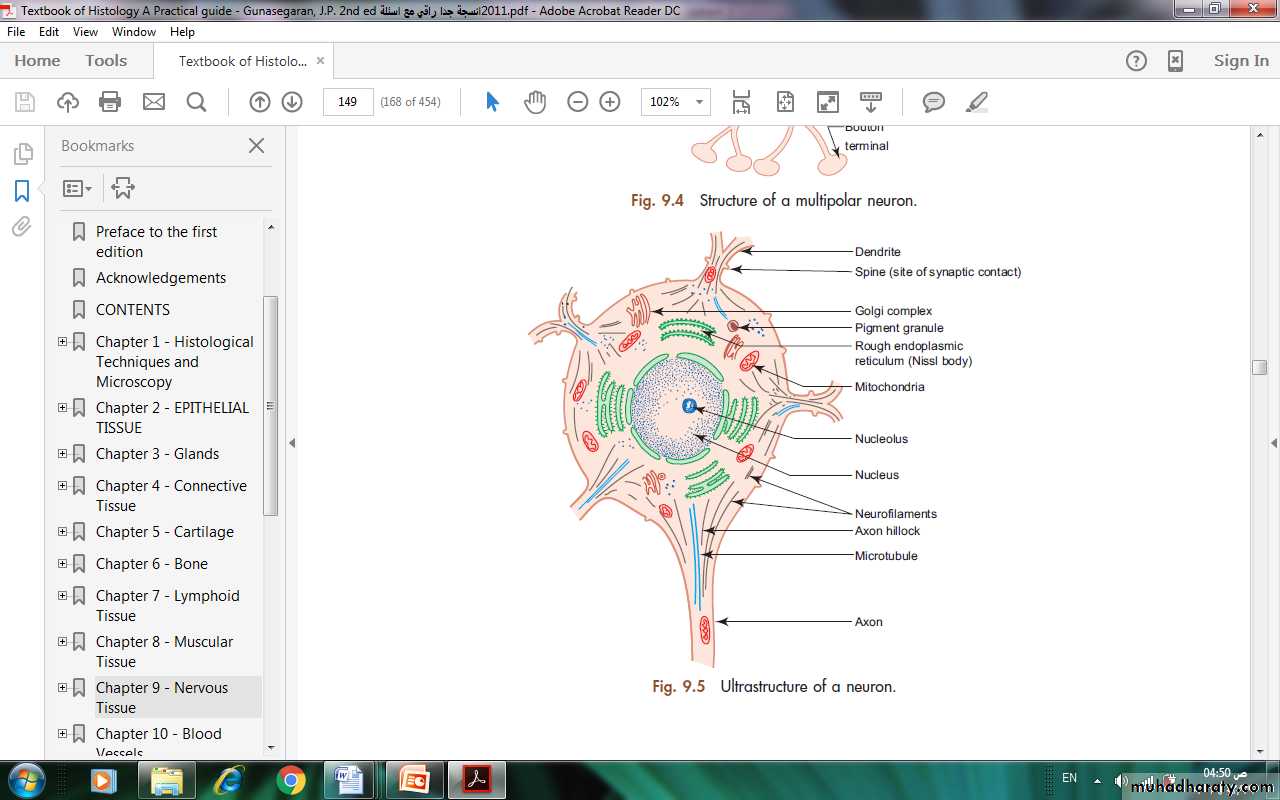The image size is (1280, 800).
Task: Toggle the Attachments paperclip panel
Action: pyautogui.click(x=22, y=227)
